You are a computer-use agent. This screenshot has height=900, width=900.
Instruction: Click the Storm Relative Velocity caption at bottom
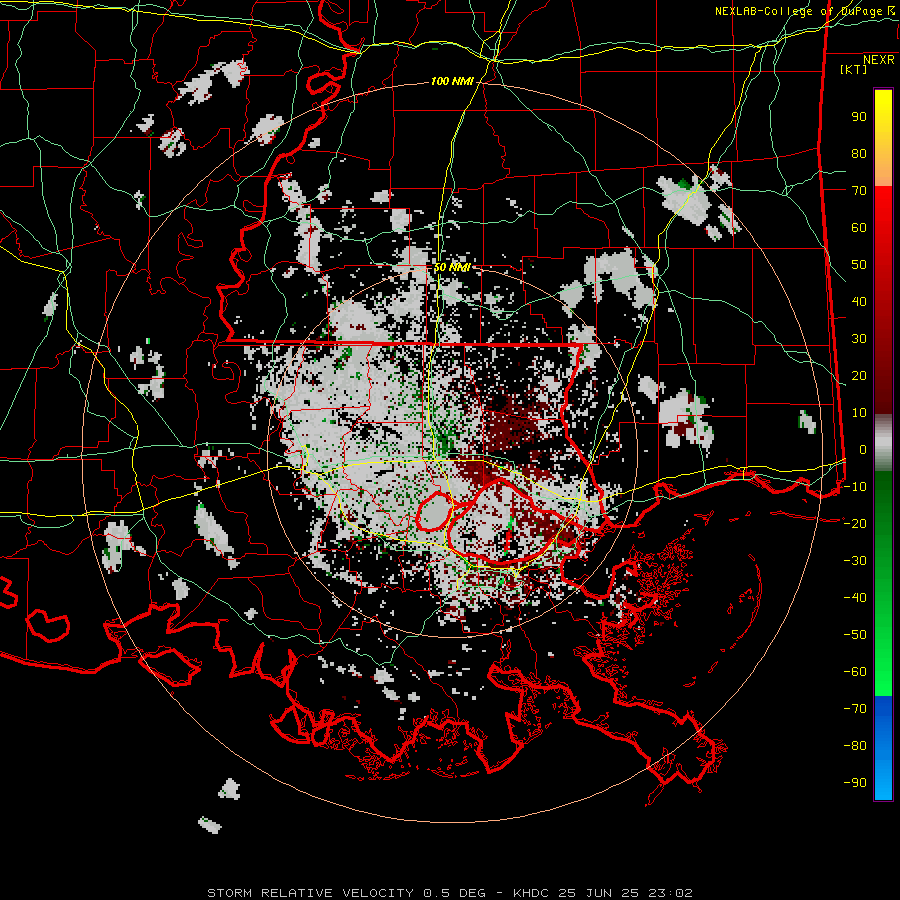point(449,893)
